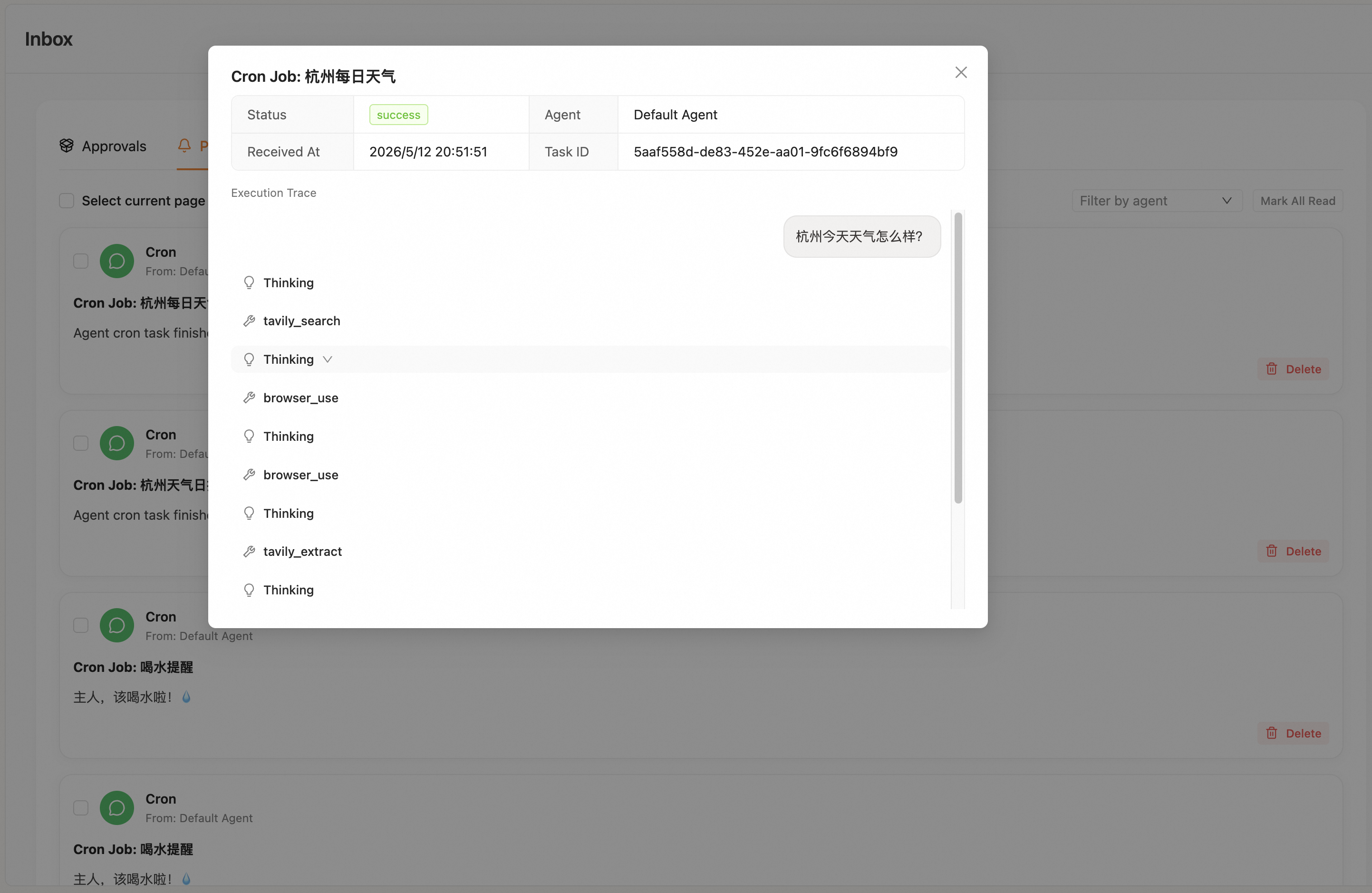The image size is (1372, 893).
Task: Open the Thinking step between the browser_use steps
Action: point(590,437)
